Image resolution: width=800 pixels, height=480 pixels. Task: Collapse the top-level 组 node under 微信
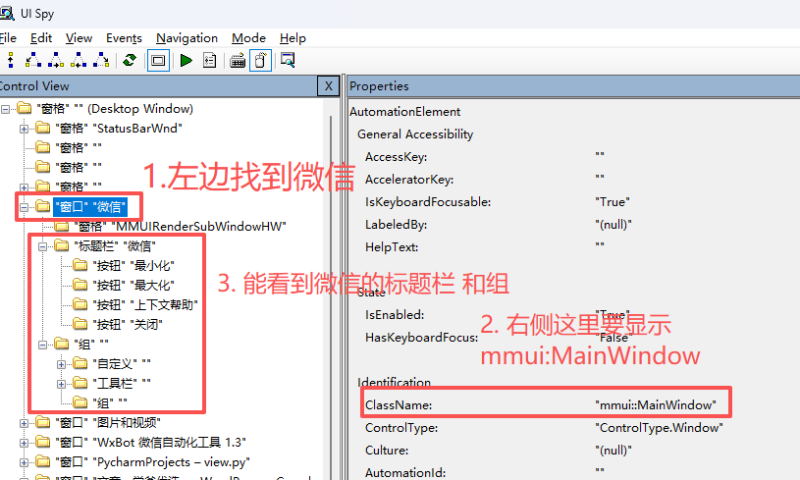coord(43,344)
